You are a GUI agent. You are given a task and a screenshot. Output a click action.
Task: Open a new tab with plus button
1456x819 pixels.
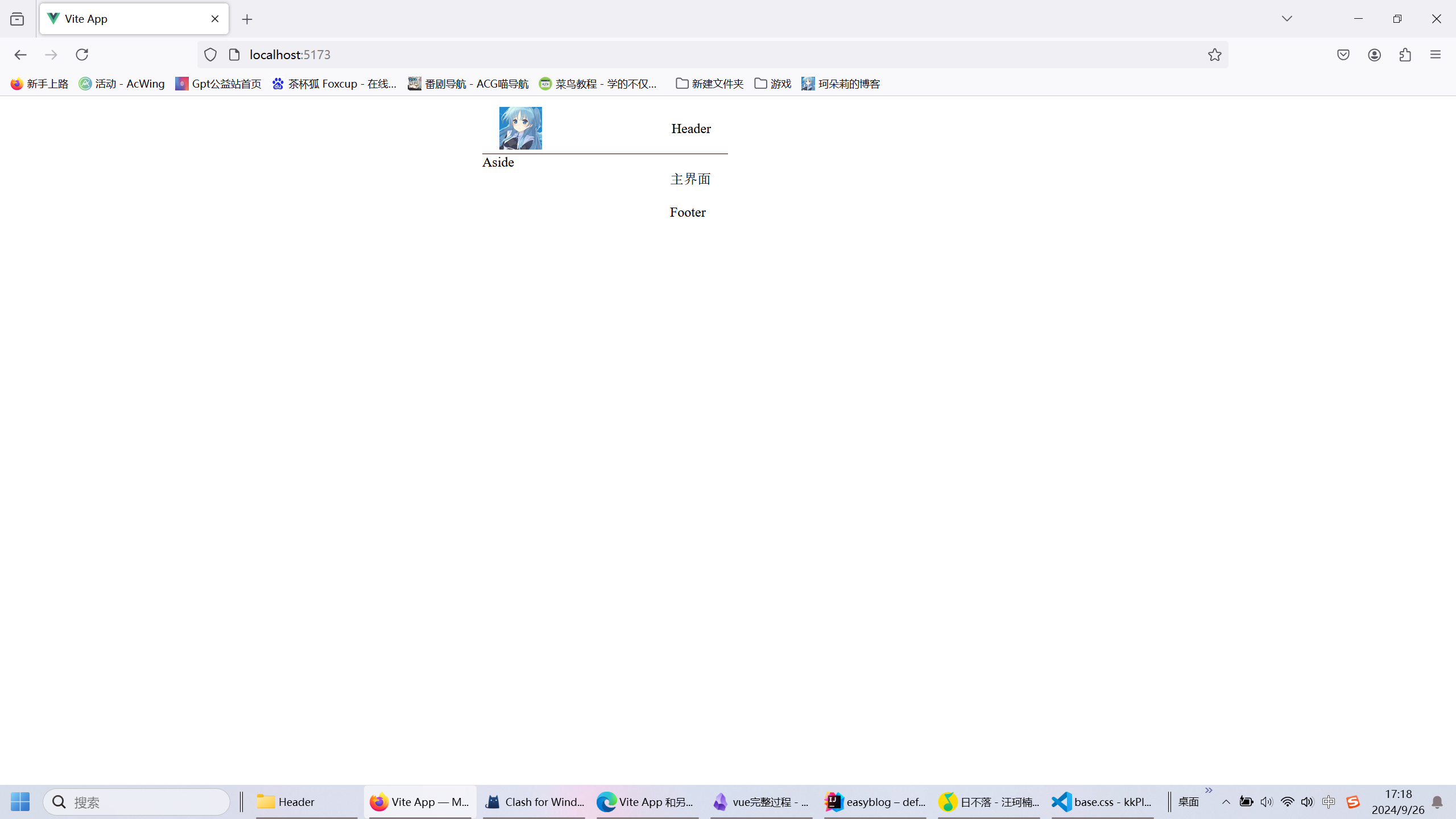247,19
